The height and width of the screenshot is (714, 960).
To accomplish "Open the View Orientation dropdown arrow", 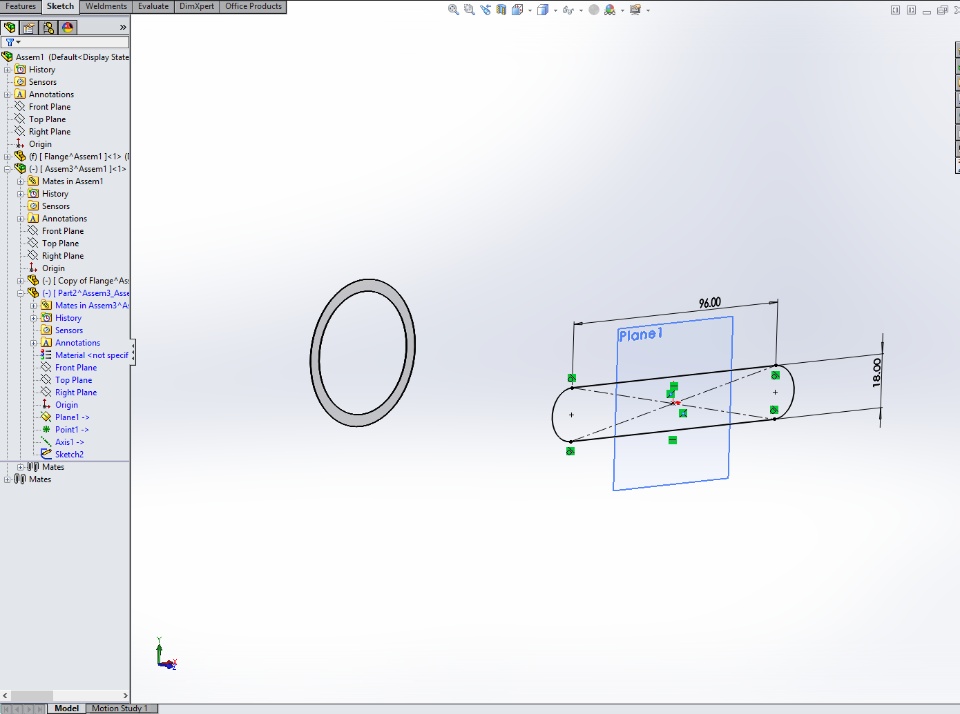I will 529,10.
